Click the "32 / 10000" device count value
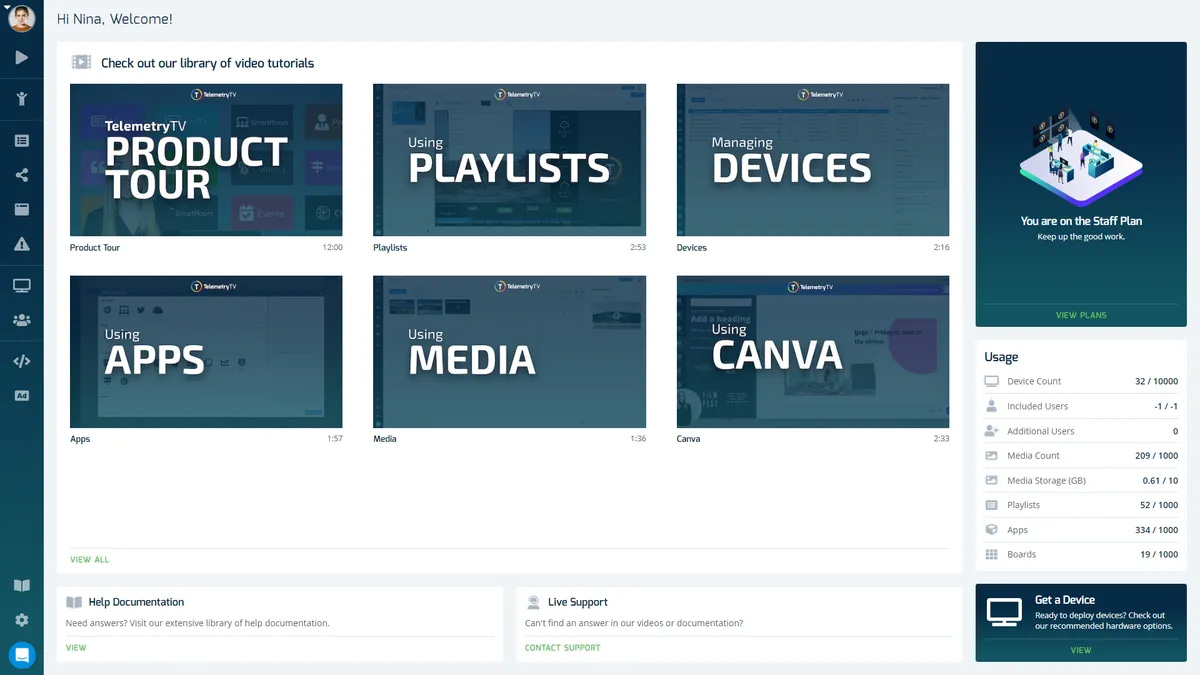 1156,381
